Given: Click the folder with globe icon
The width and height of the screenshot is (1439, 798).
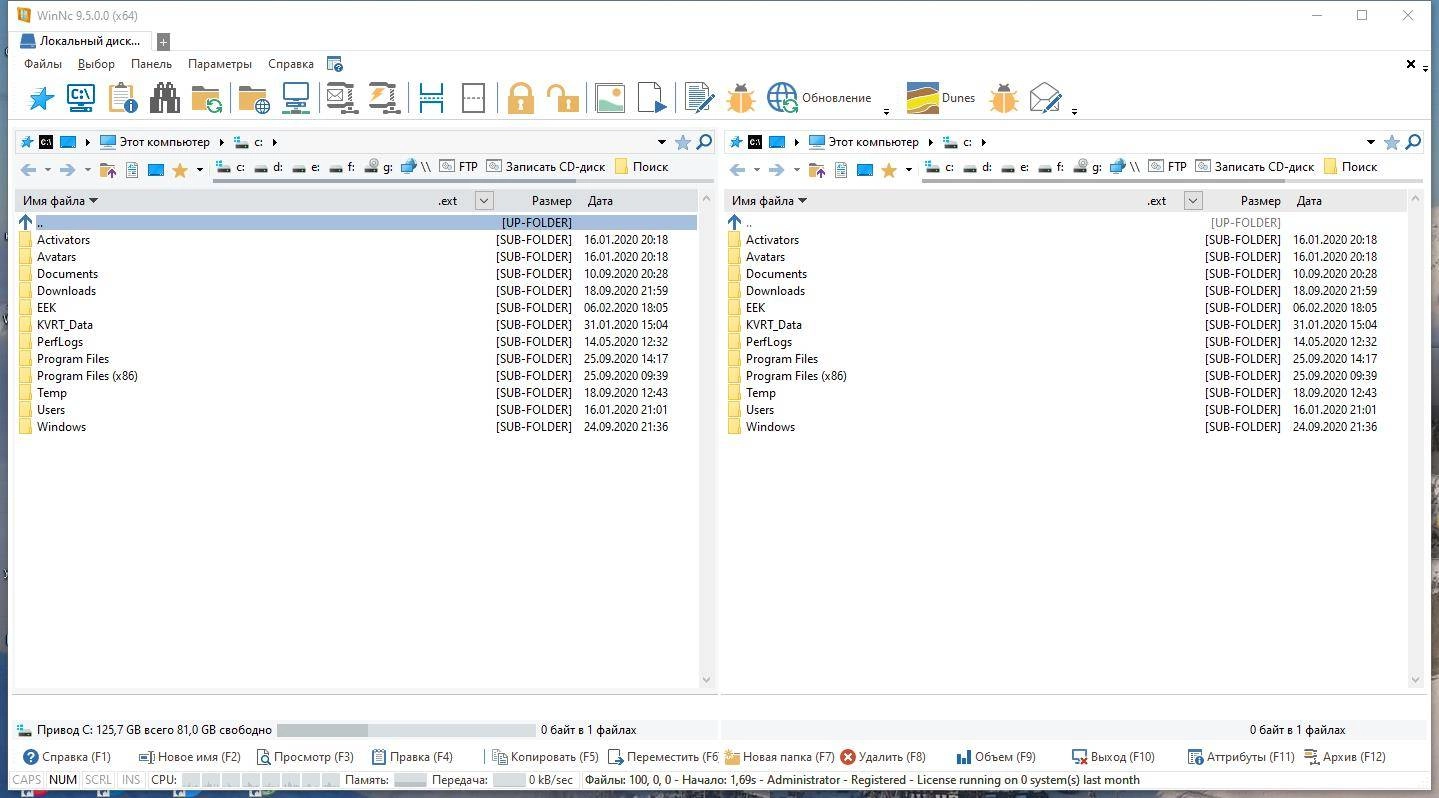Looking at the screenshot, I should (254, 98).
